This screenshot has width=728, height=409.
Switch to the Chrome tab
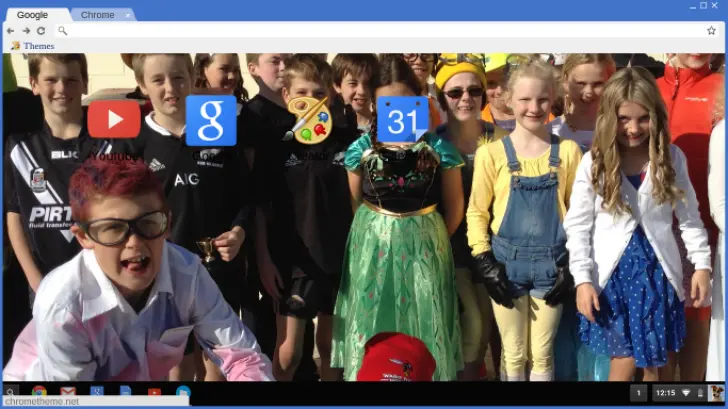[x=98, y=15]
